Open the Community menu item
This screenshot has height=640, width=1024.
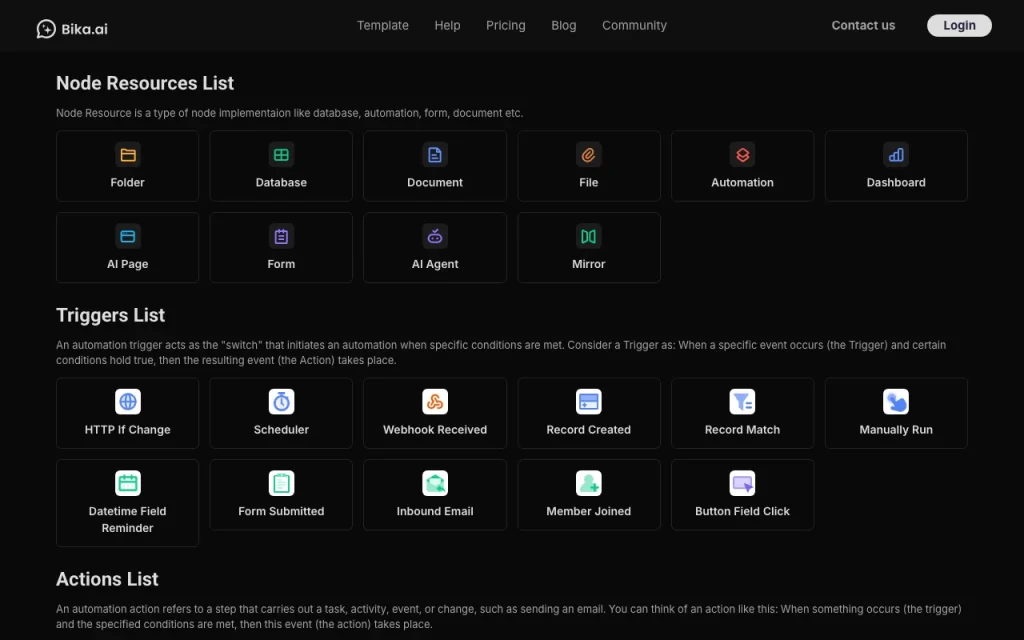(634, 25)
